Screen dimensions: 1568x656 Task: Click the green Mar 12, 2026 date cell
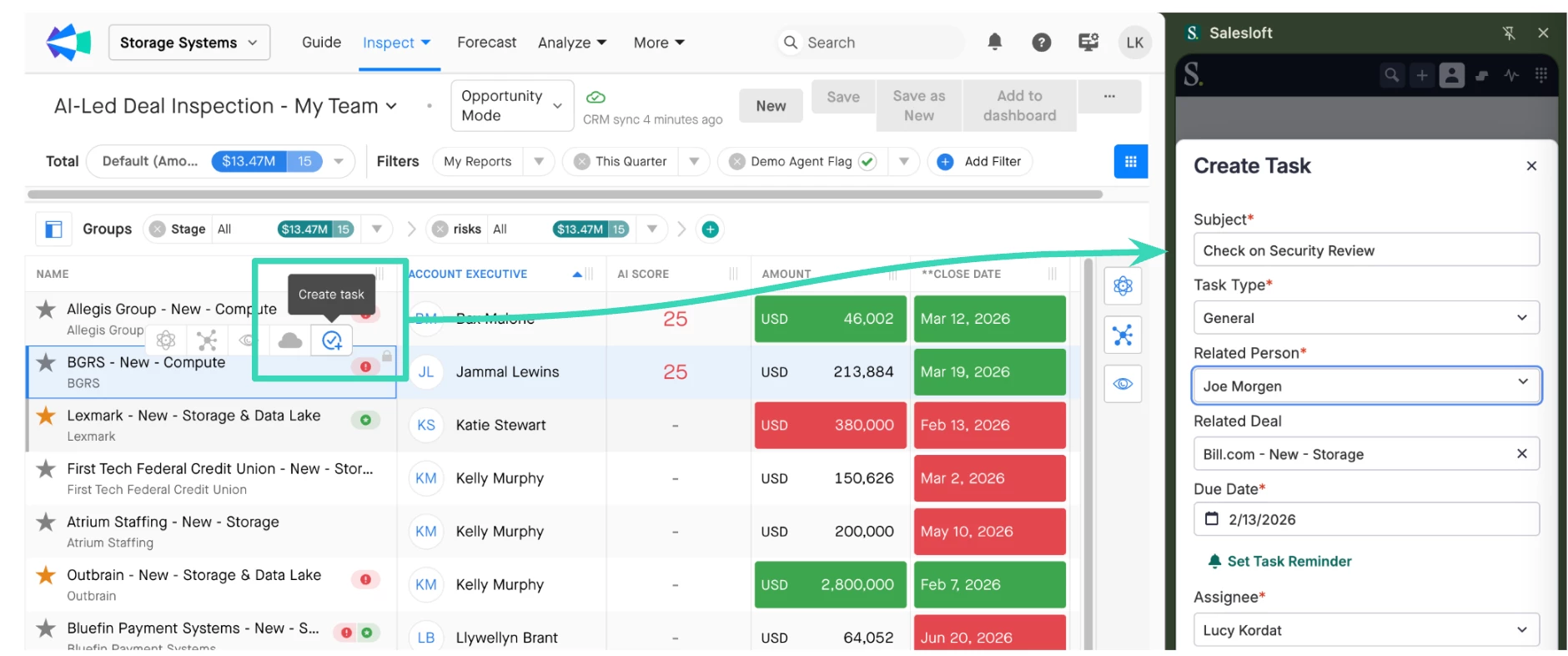click(989, 319)
